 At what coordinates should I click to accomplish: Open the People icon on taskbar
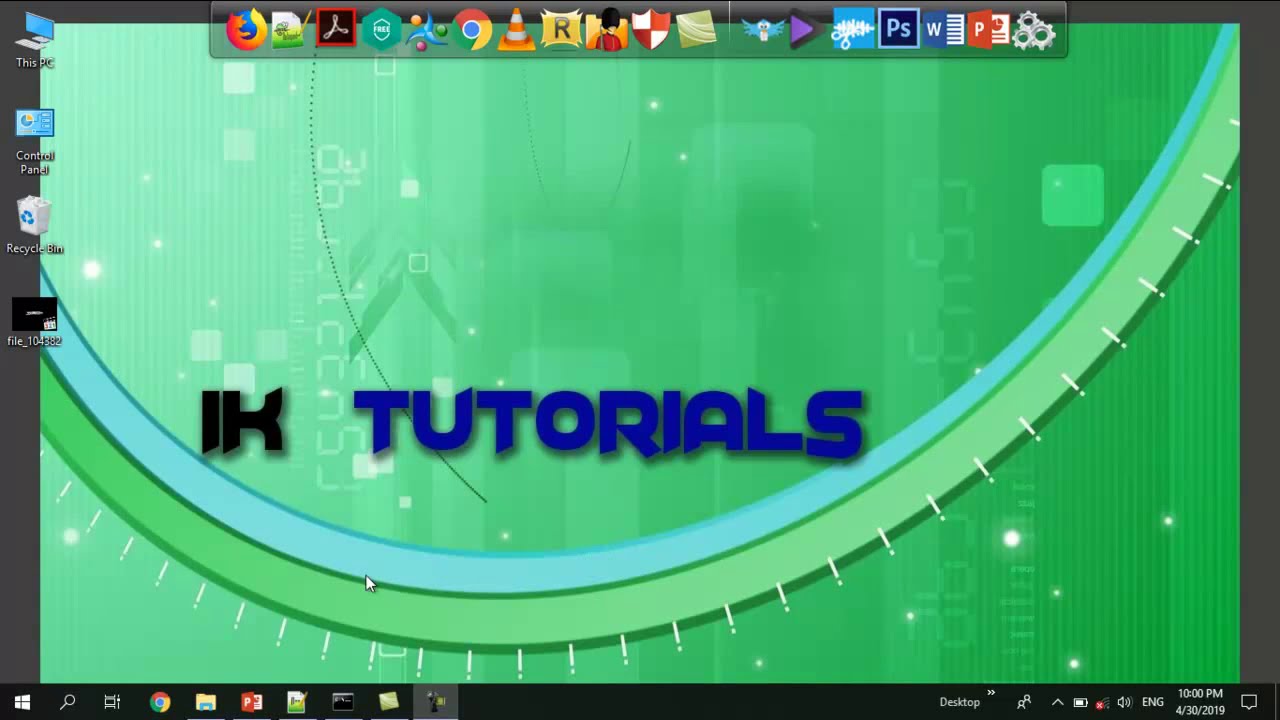tap(1024, 702)
